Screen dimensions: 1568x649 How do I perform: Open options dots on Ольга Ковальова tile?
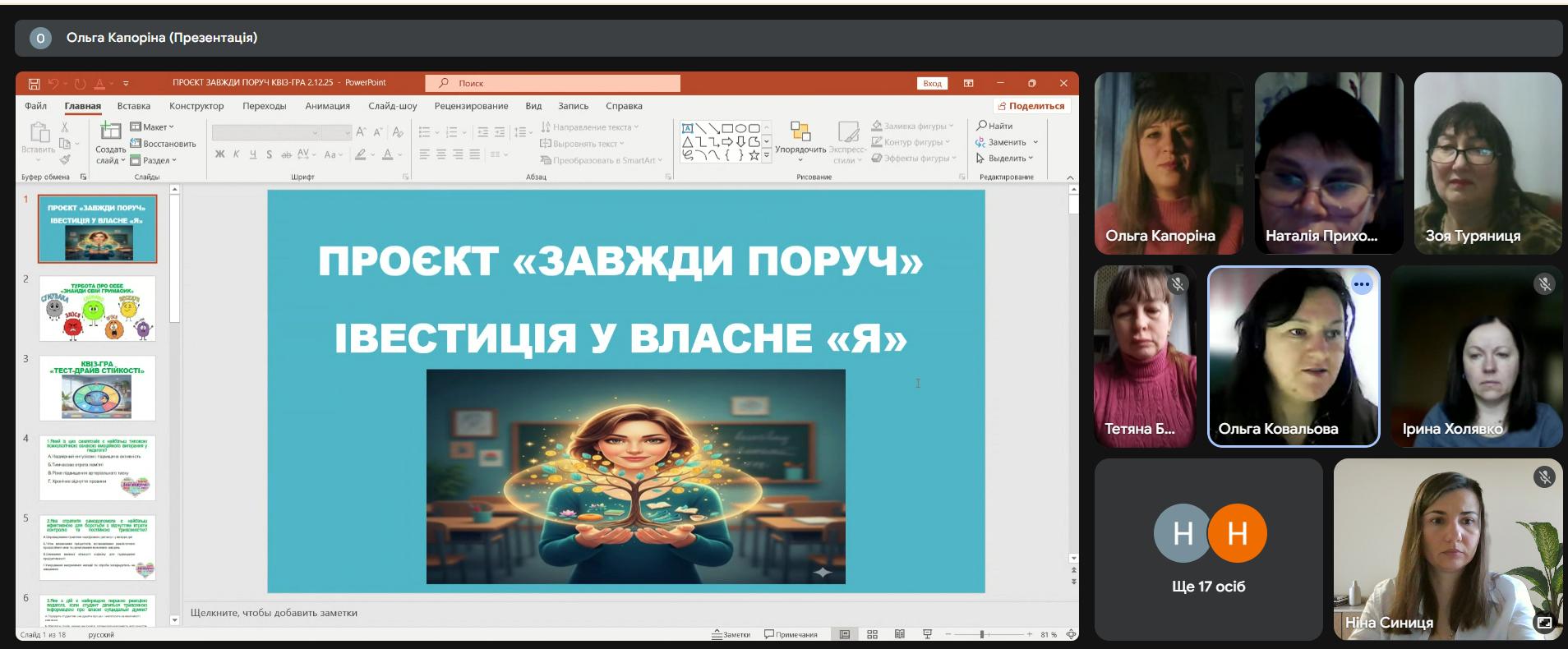point(1362,284)
